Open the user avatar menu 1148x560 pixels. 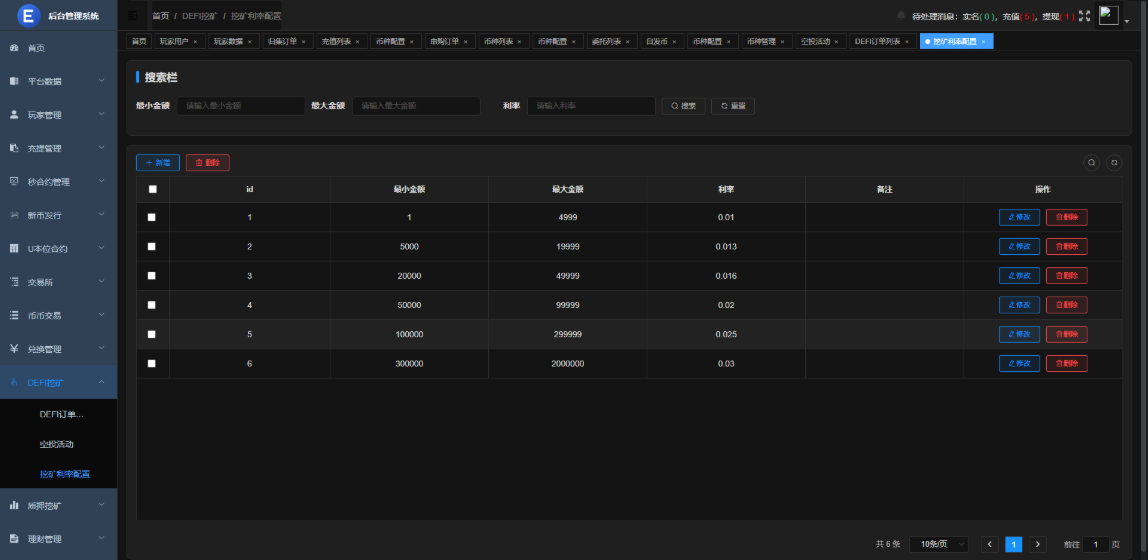coord(1108,15)
